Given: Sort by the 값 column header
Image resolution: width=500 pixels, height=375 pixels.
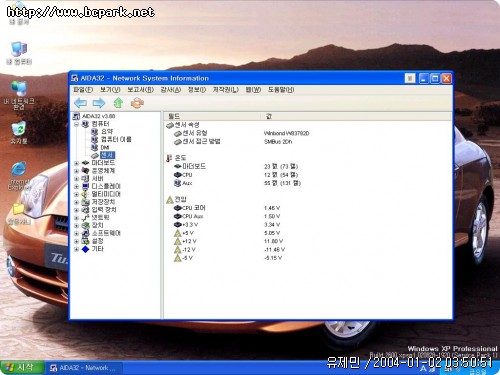Looking at the screenshot, I should [x=355, y=116].
